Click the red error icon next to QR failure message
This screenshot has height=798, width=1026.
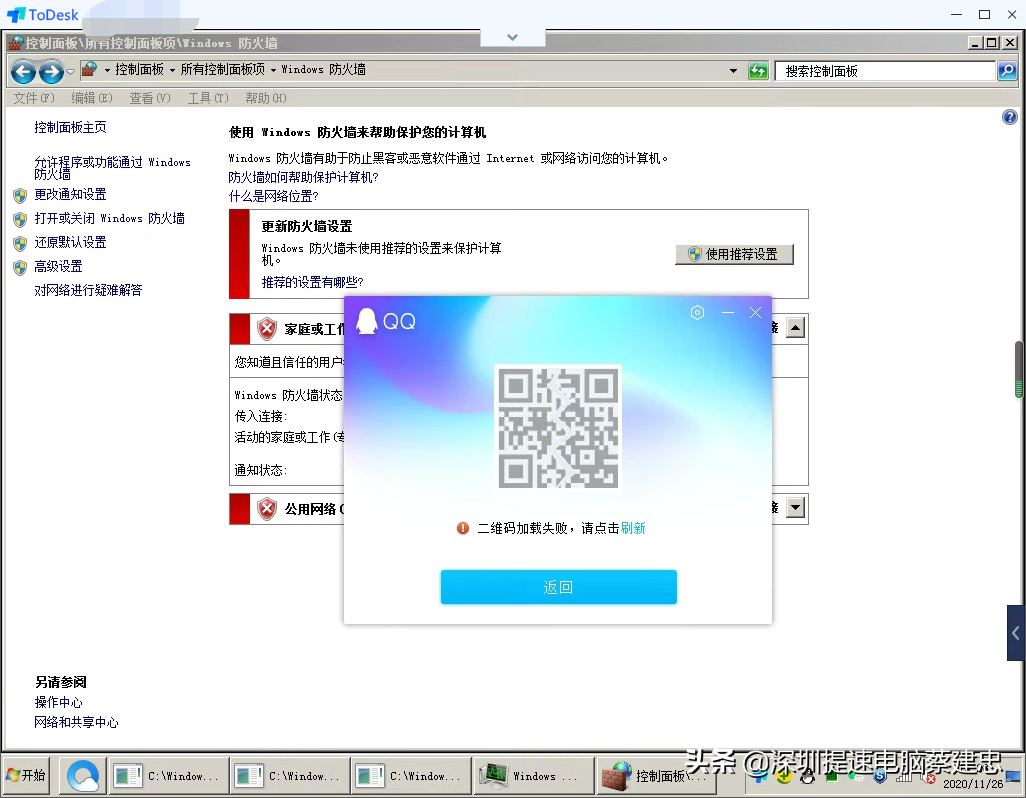point(463,527)
